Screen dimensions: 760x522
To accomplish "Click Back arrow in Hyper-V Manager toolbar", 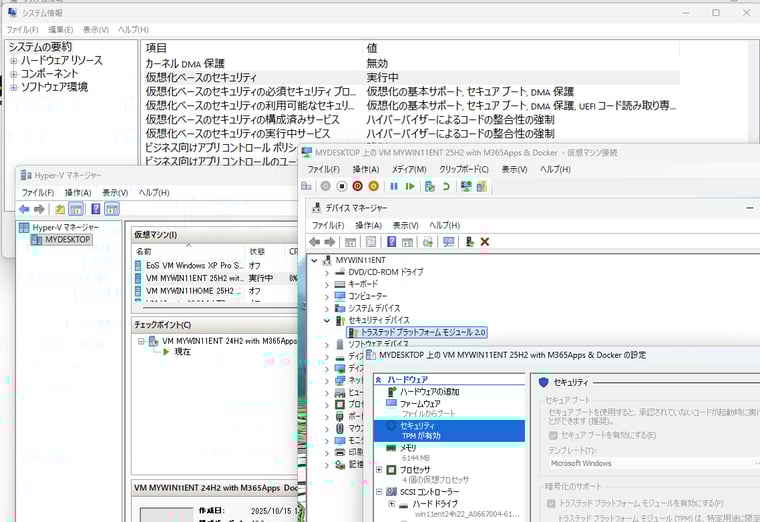I will (x=24, y=209).
